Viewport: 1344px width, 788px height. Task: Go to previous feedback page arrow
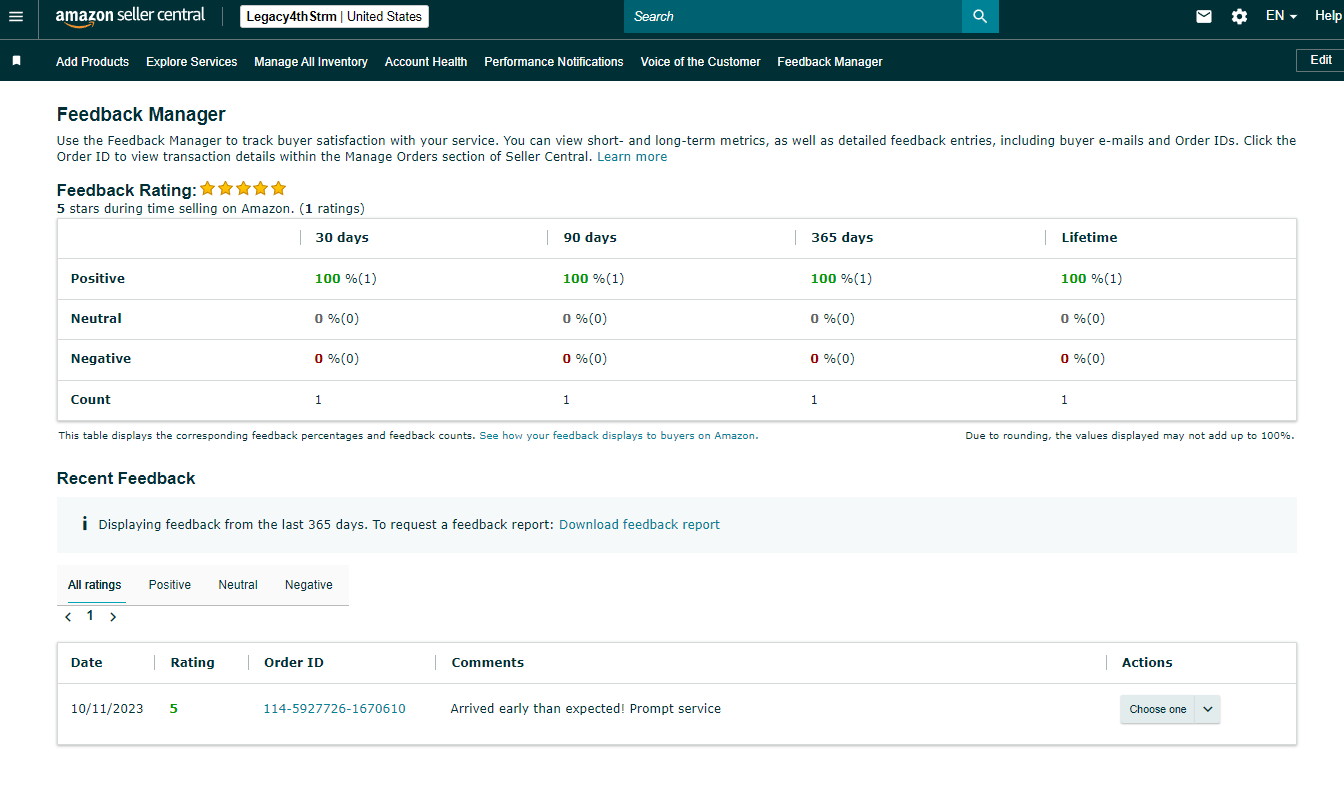click(x=68, y=617)
